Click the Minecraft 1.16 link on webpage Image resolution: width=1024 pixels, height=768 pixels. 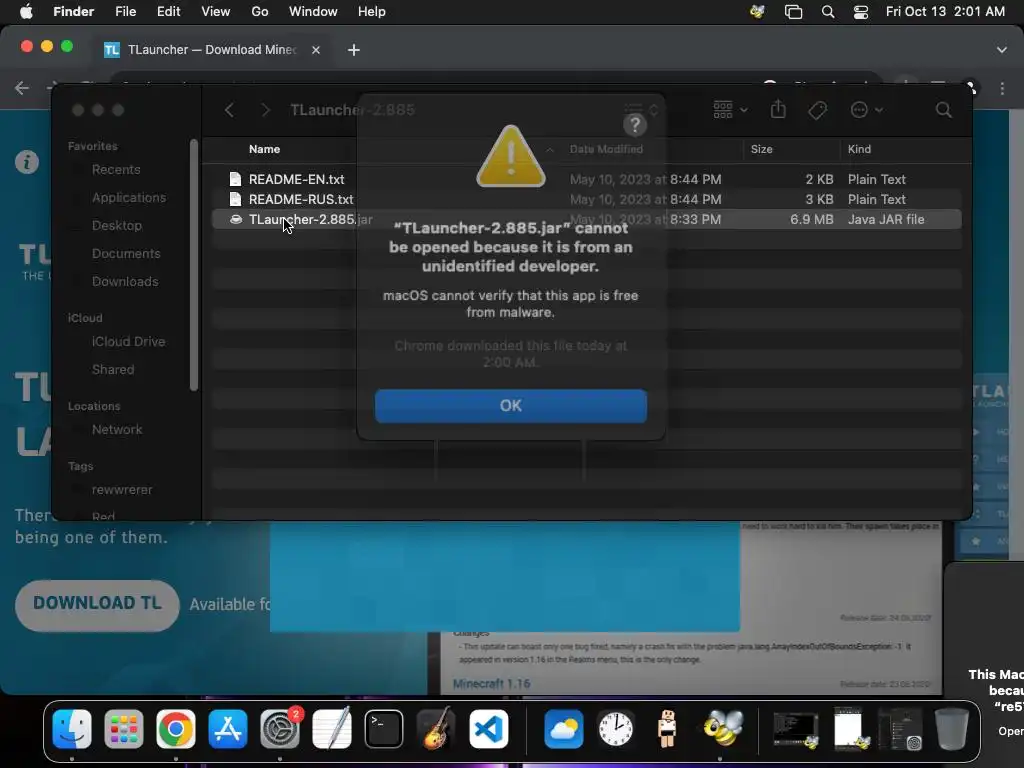tap(491, 684)
